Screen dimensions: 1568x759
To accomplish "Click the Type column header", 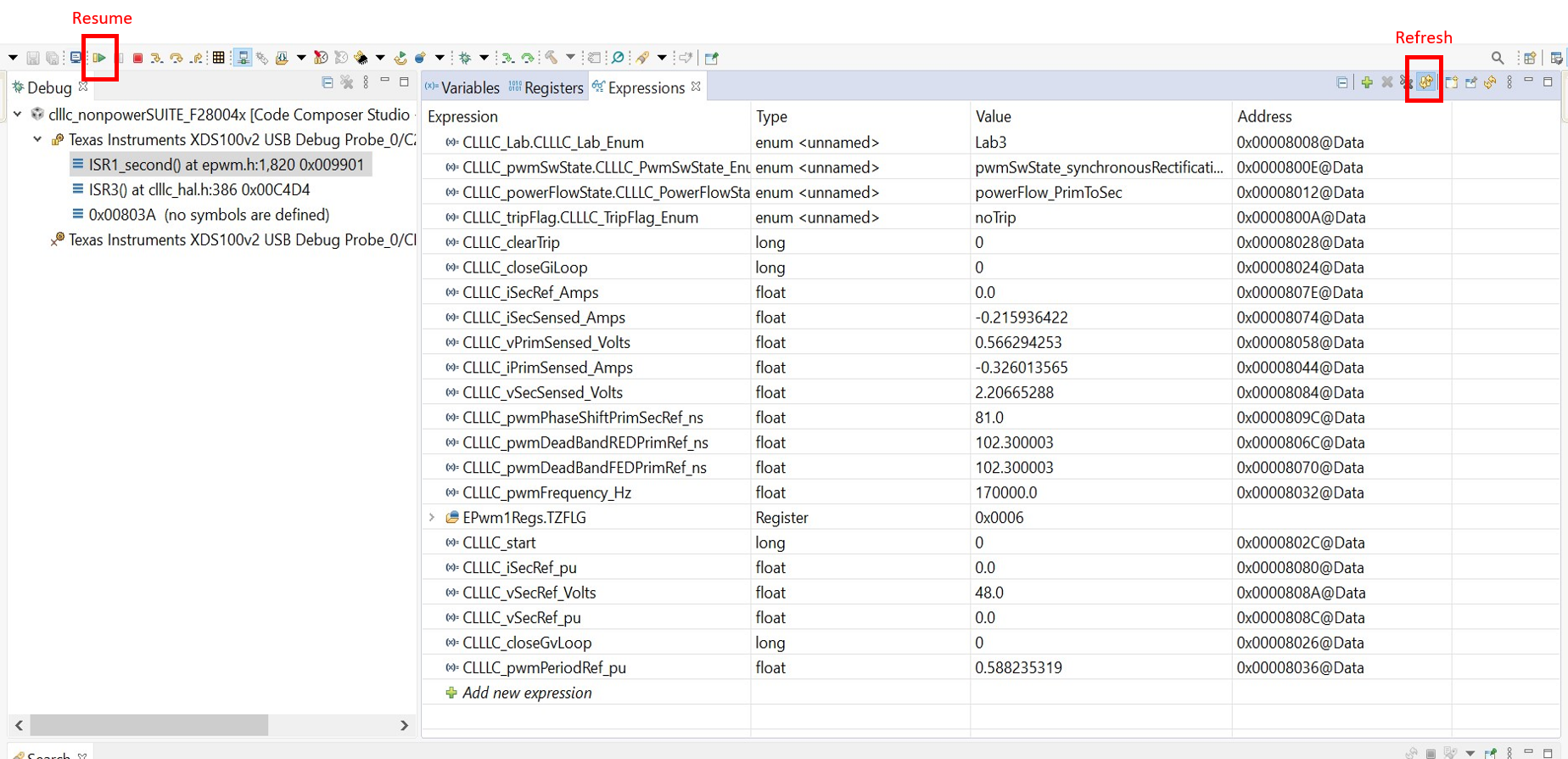I will point(771,116).
